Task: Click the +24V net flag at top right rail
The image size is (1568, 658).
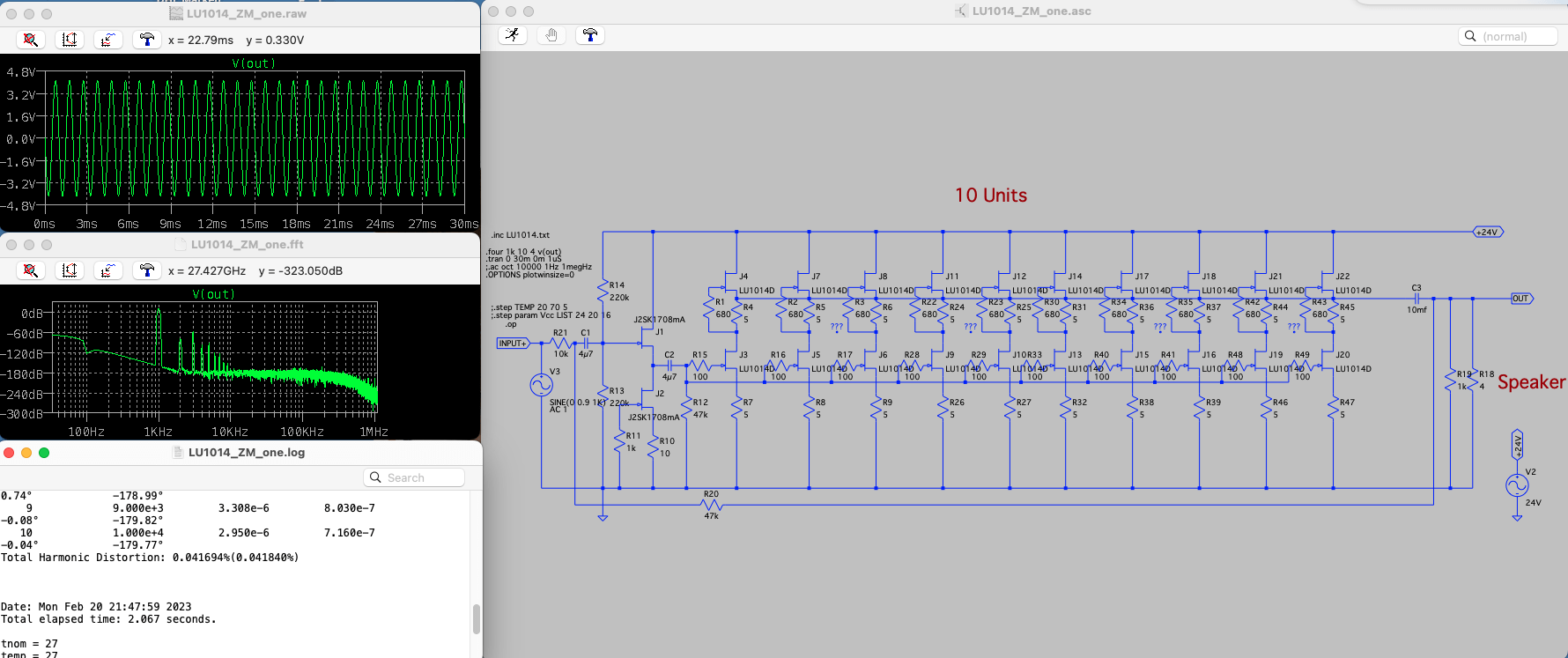Action: coord(1488,232)
